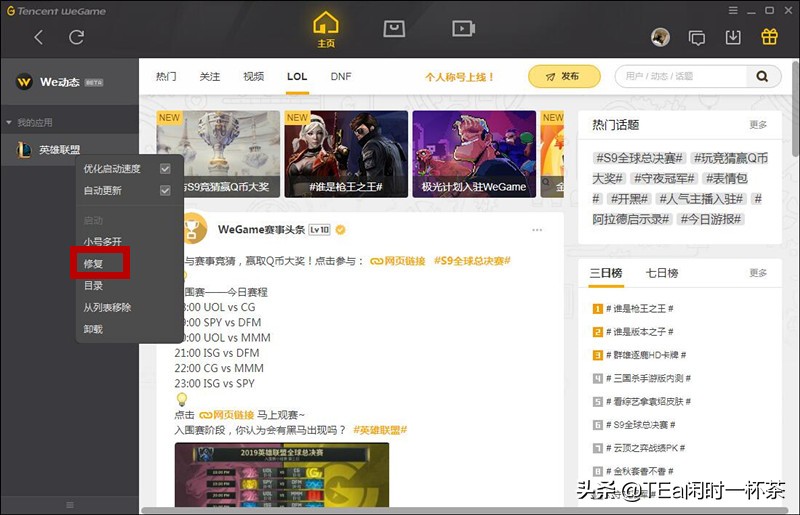800x515 pixels.
Task: Select 小号多开 in context menu
Action: [x=103, y=241]
